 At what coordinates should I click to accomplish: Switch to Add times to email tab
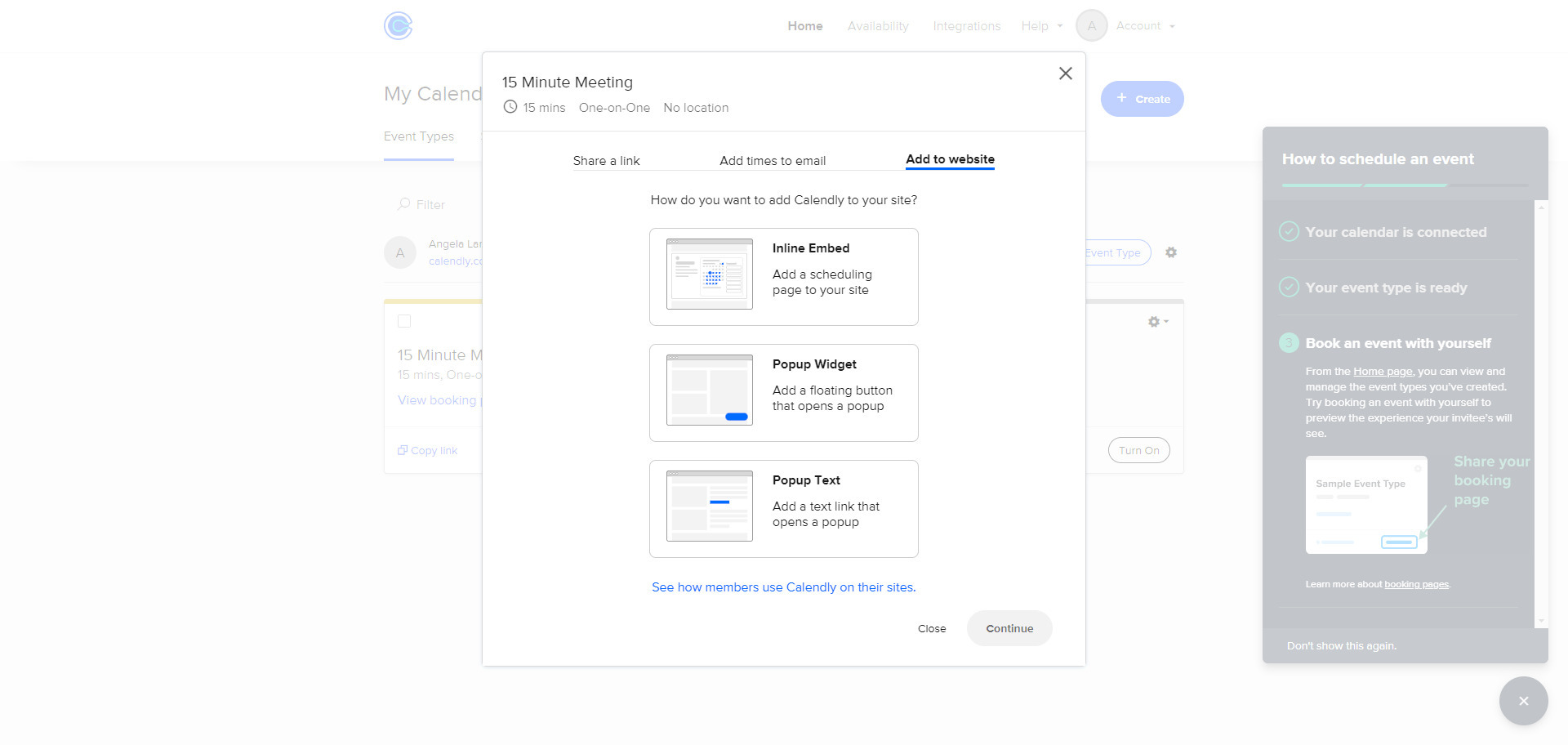(773, 161)
